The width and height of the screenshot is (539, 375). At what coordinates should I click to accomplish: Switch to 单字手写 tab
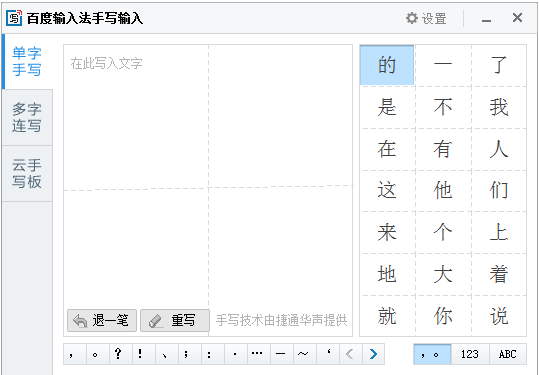coord(27,62)
